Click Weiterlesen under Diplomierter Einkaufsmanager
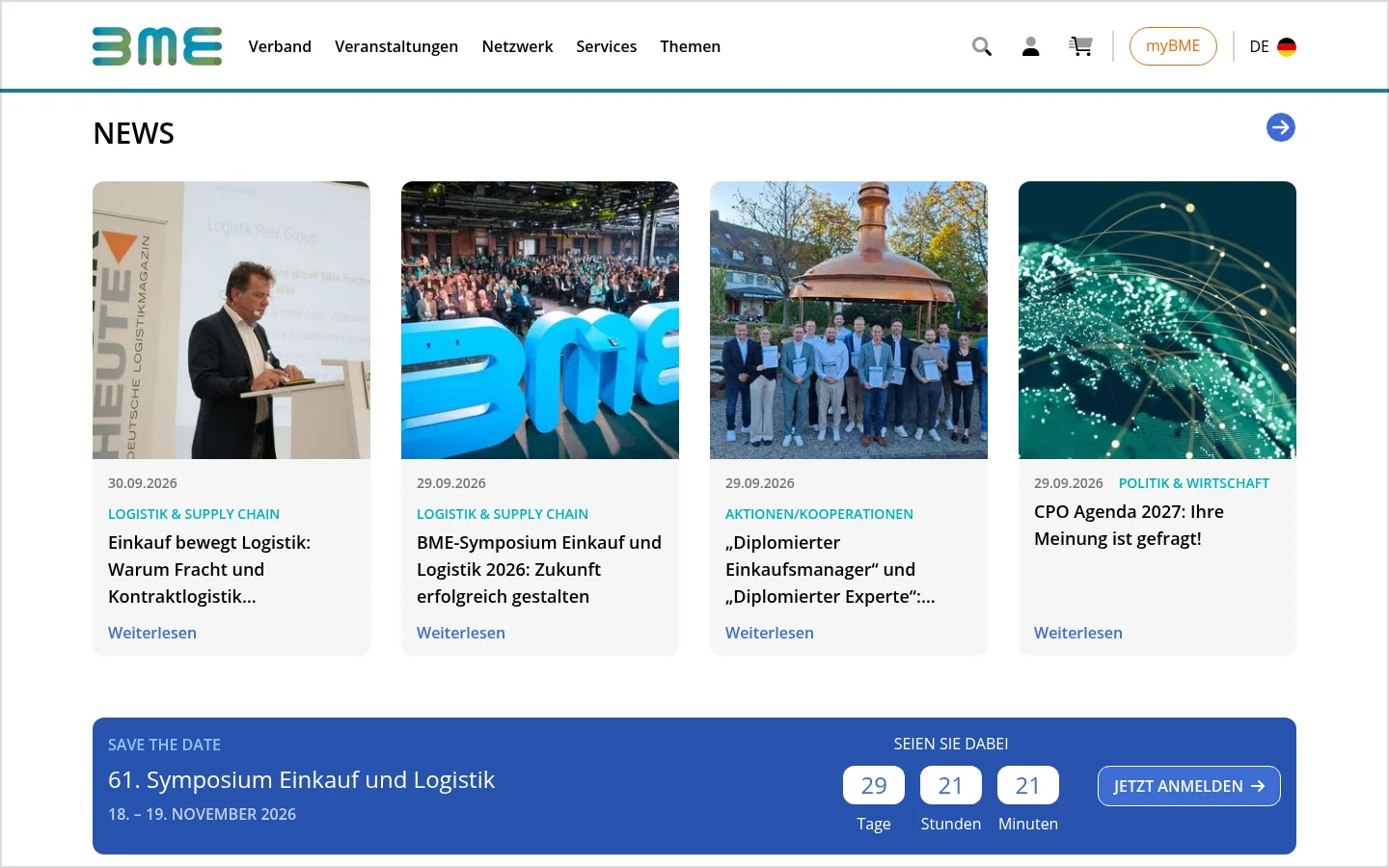Viewport: 1389px width, 868px height. 770,633
